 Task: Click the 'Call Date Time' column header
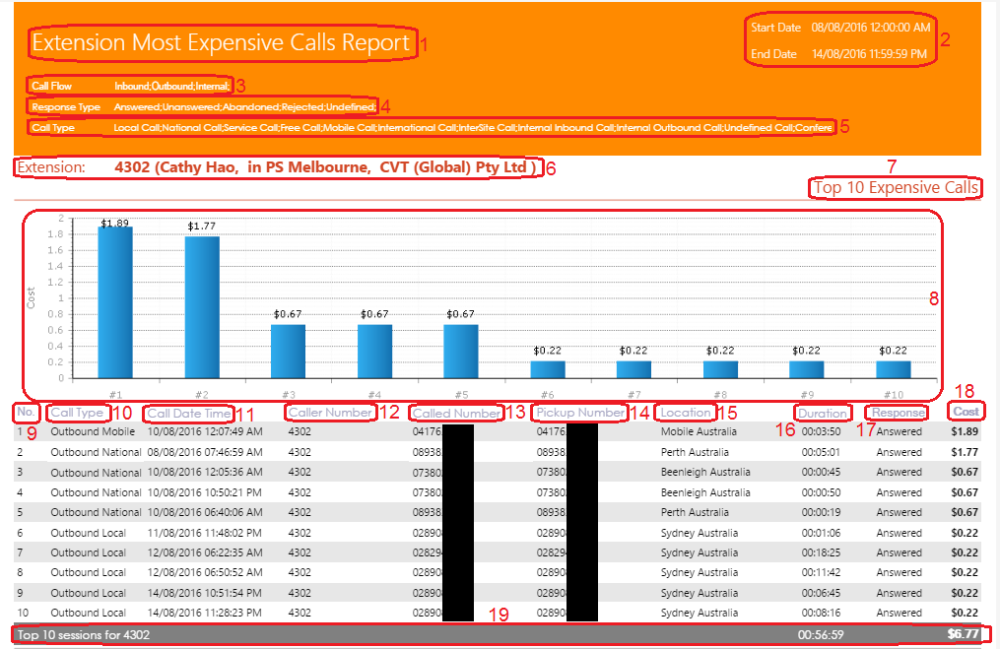click(189, 413)
